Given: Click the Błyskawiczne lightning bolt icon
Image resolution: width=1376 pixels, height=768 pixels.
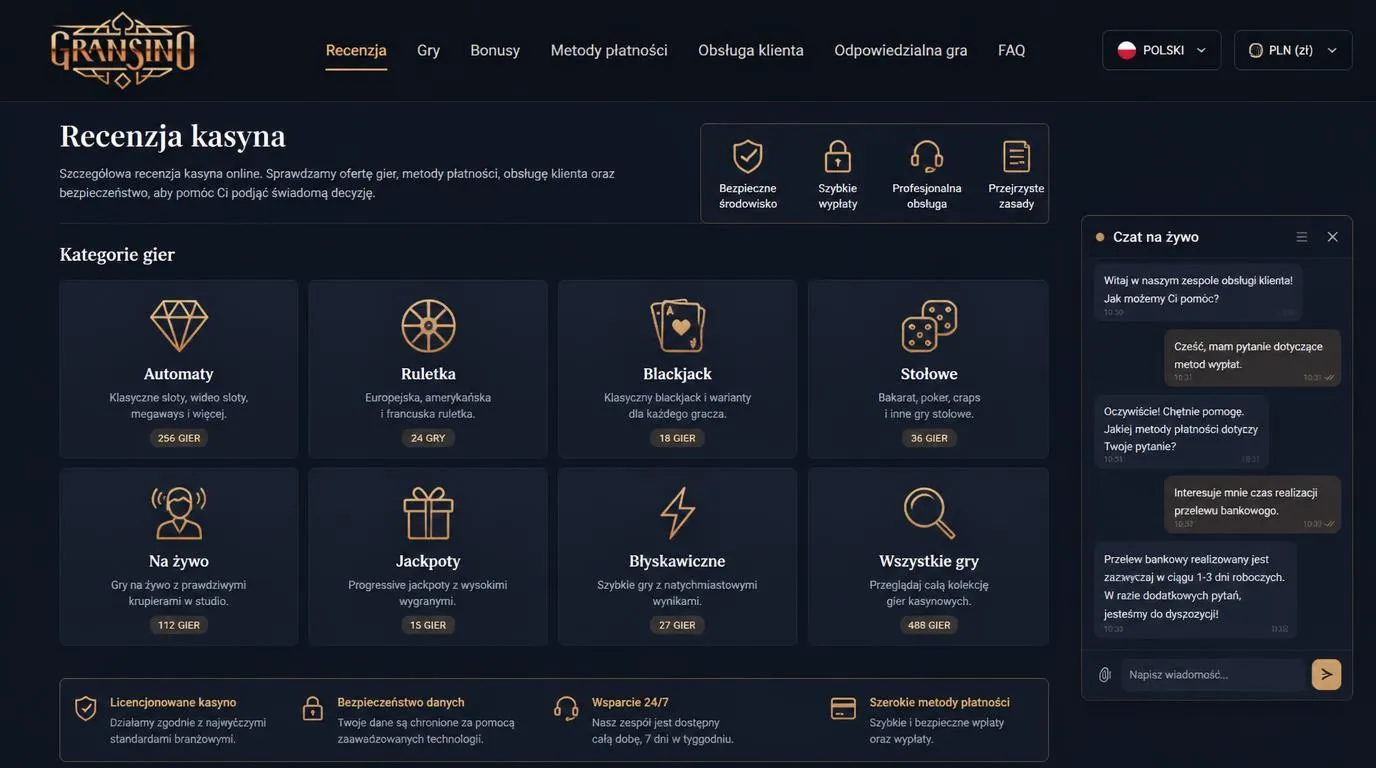Looking at the screenshot, I should pyautogui.click(x=678, y=513).
